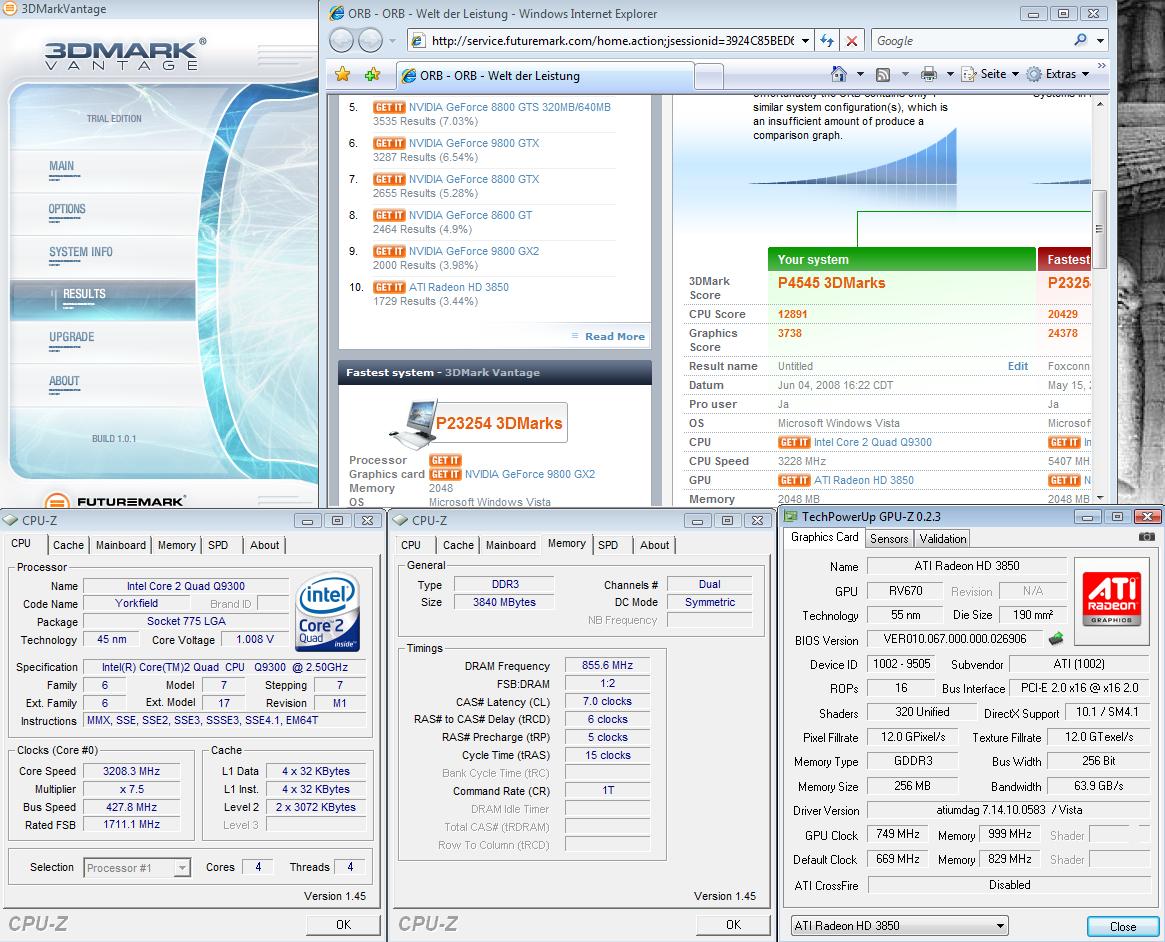Image resolution: width=1165 pixels, height=942 pixels.
Task: Click the Intel Core 2 Quad logo in CPU-Z
Action: [328, 612]
